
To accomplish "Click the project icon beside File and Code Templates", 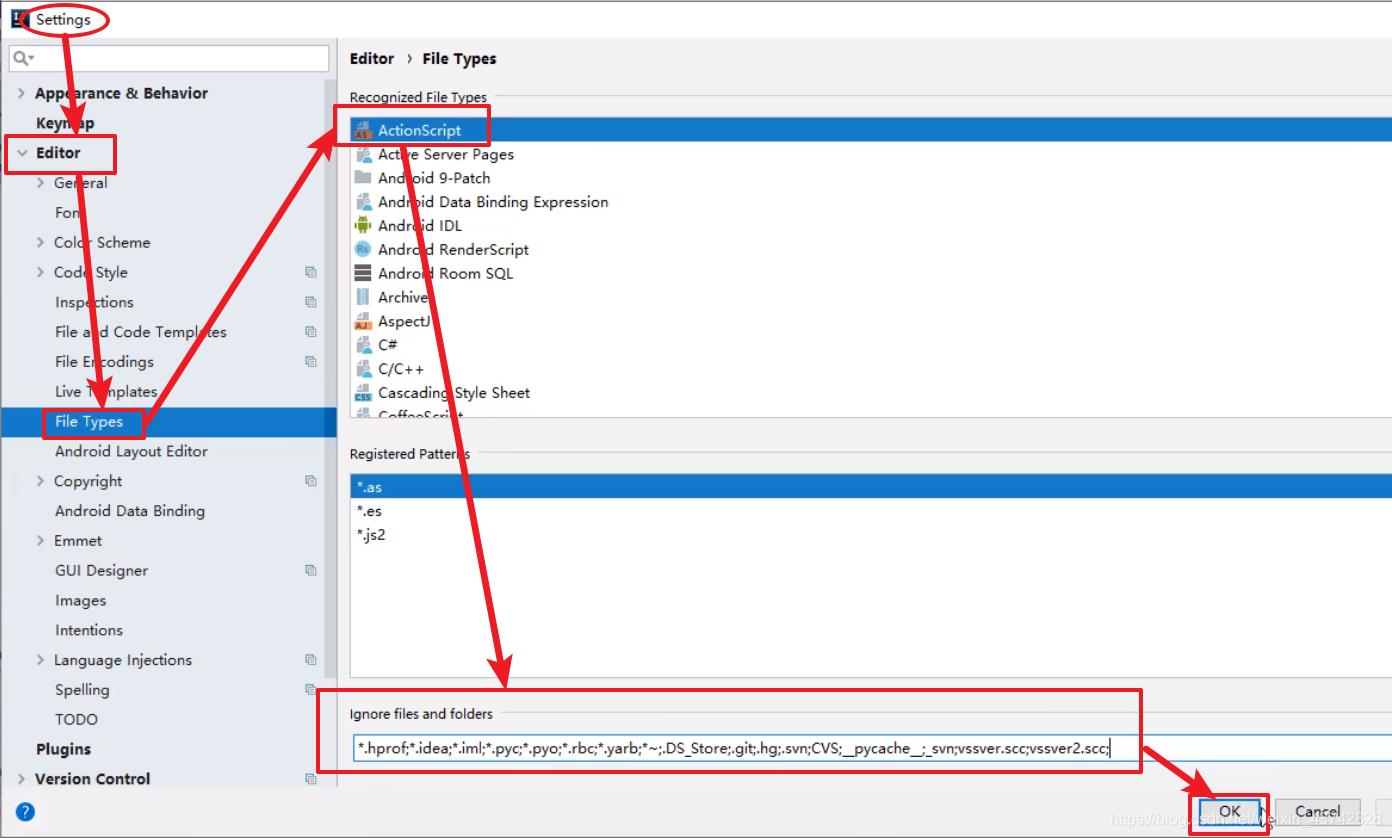I will [311, 332].
